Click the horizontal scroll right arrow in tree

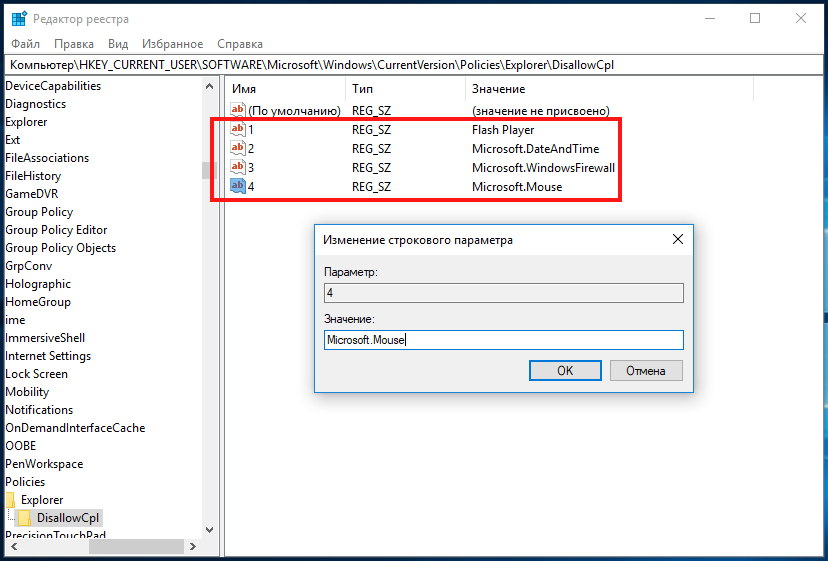pos(193,547)
